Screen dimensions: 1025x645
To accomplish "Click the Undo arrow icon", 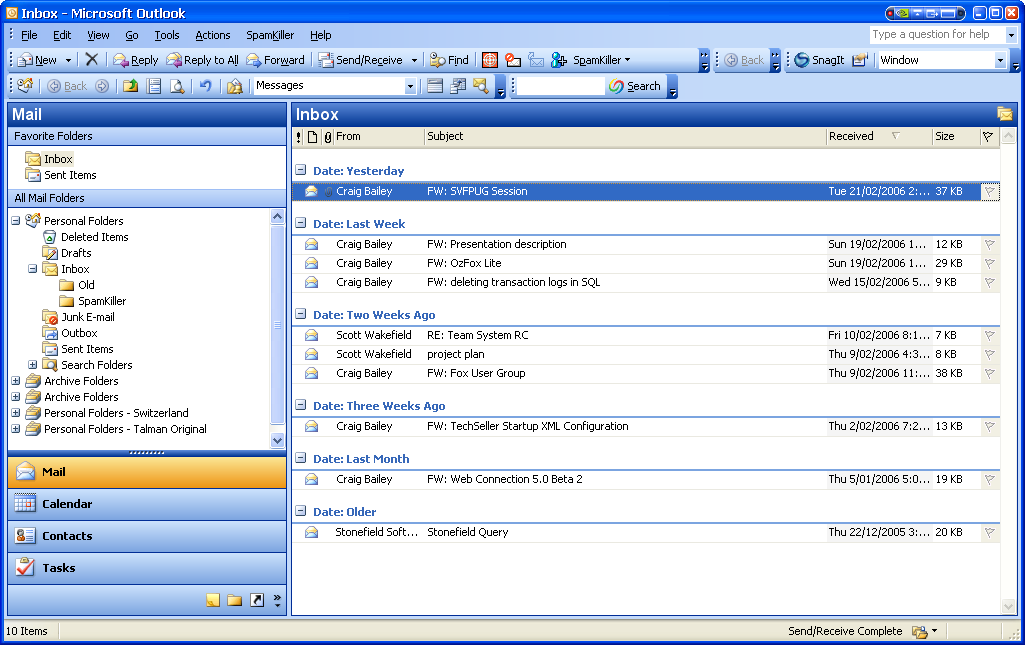I will [x=205, y=86].
